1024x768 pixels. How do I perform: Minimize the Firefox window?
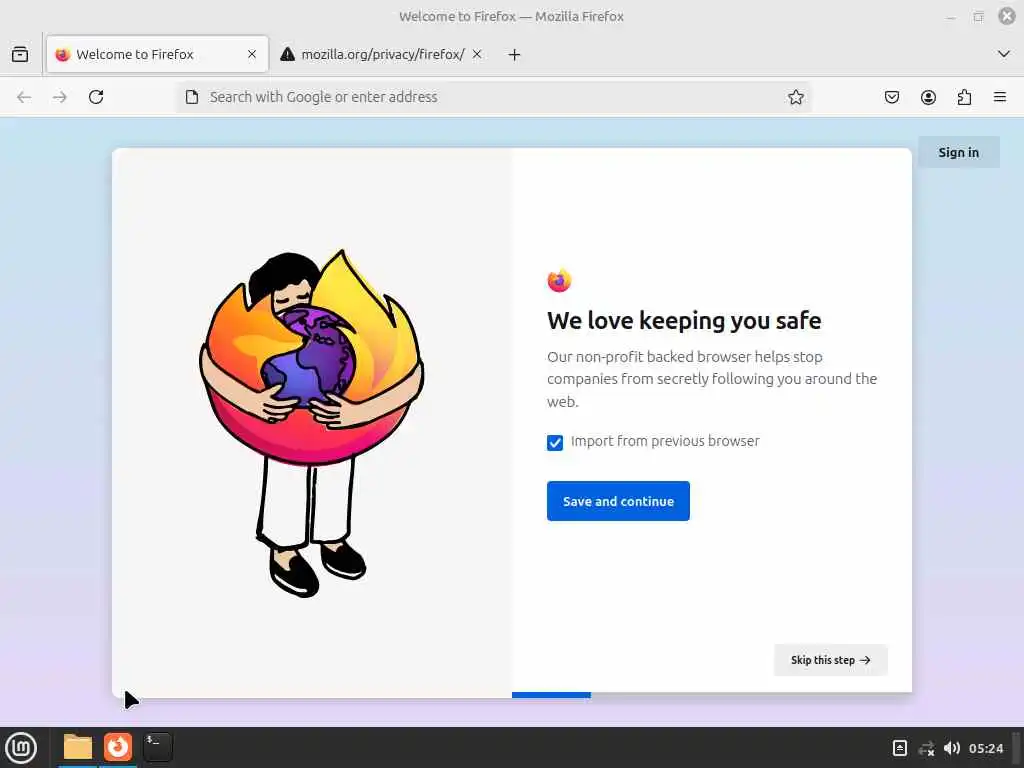951,17
